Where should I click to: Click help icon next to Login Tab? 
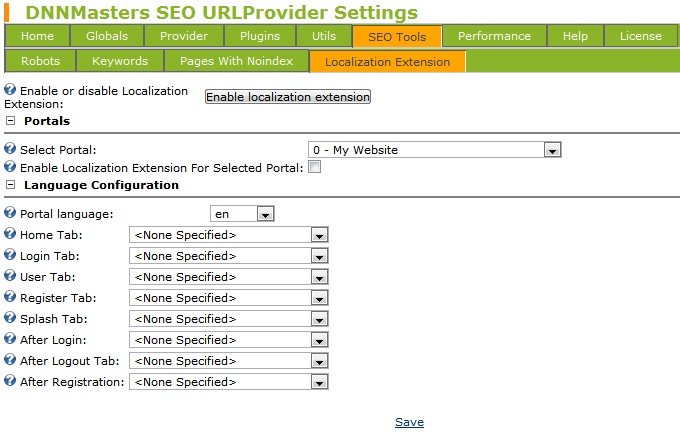point(10,254)
